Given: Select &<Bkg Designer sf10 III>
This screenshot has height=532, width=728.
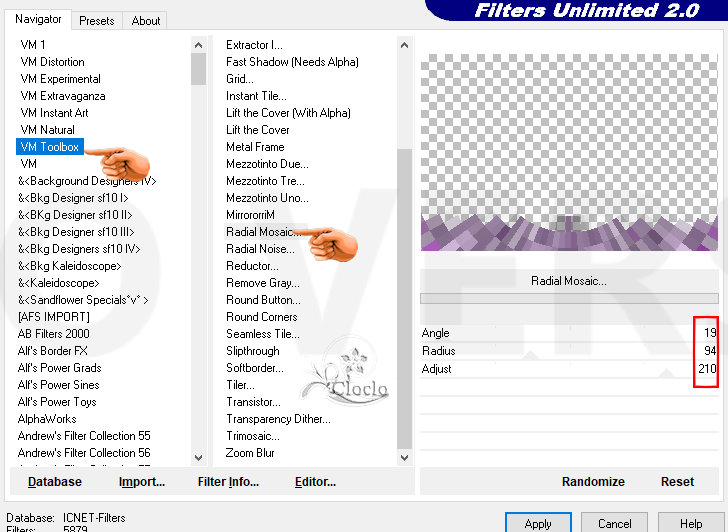Looking at the screenshot, I should tap(76, 232).
